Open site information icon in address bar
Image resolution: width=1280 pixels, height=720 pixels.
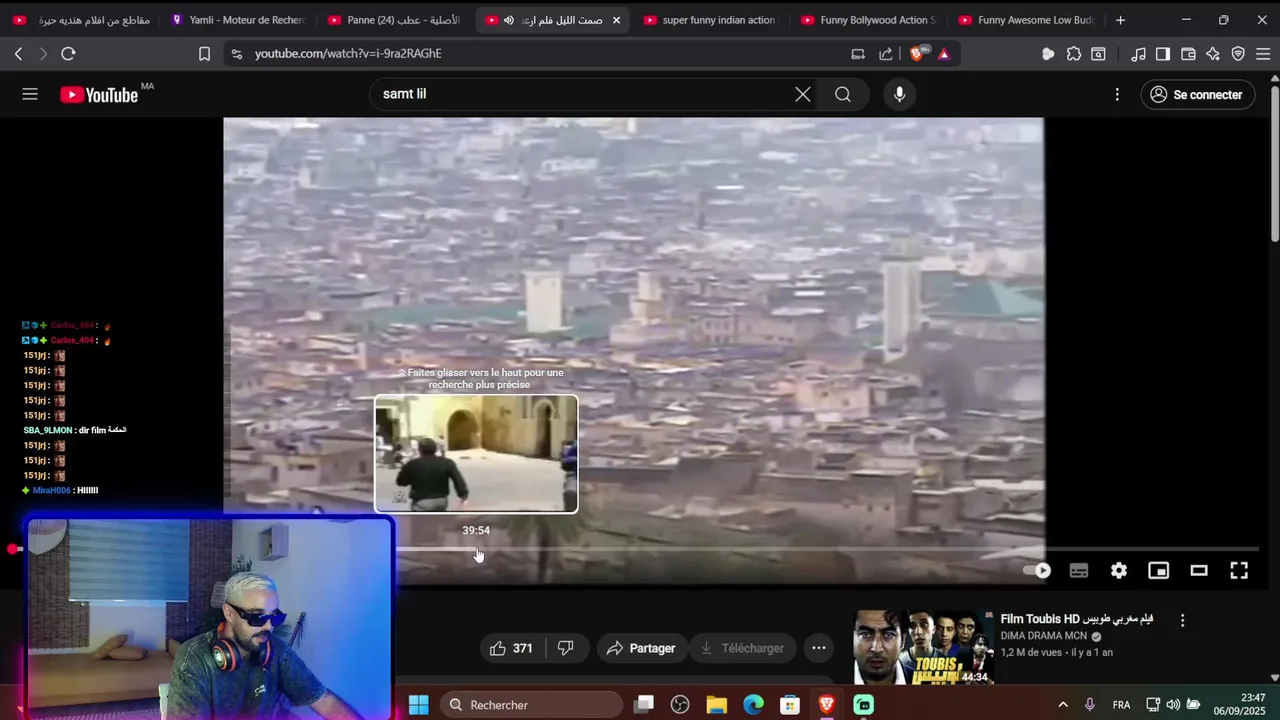[236, 54]
